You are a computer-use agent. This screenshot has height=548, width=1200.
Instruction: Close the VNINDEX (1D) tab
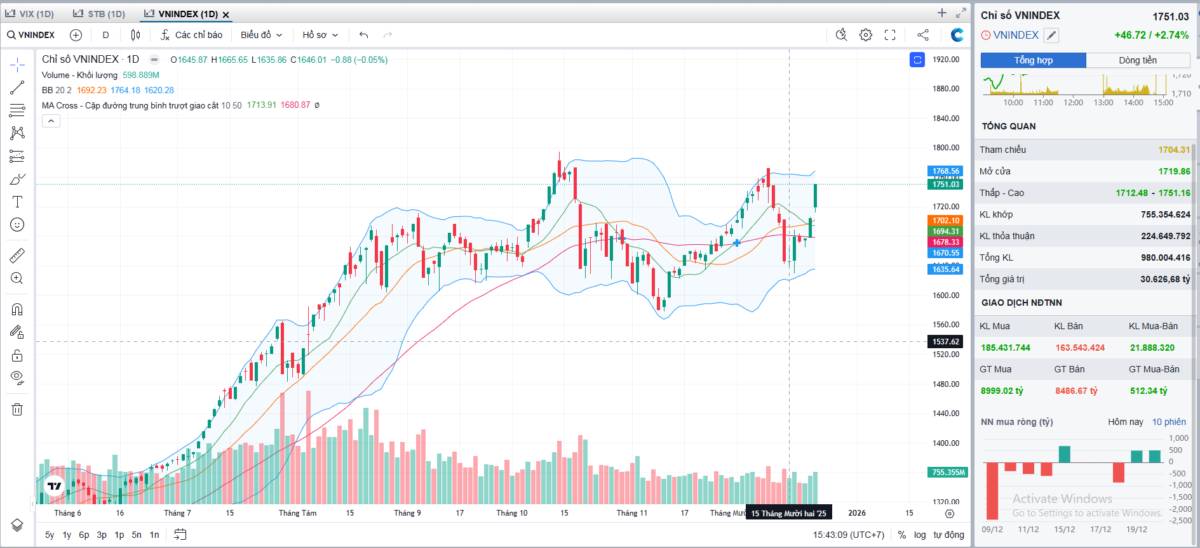pyautogui.click(x=226, y=15)
